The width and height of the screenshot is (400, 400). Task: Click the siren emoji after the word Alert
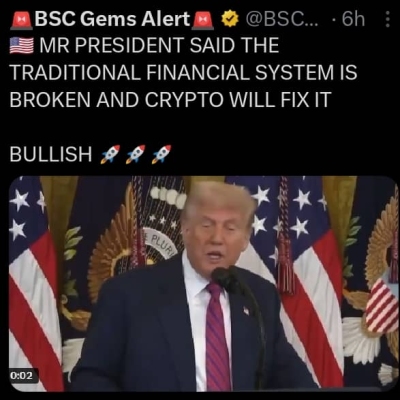point(203,19)
